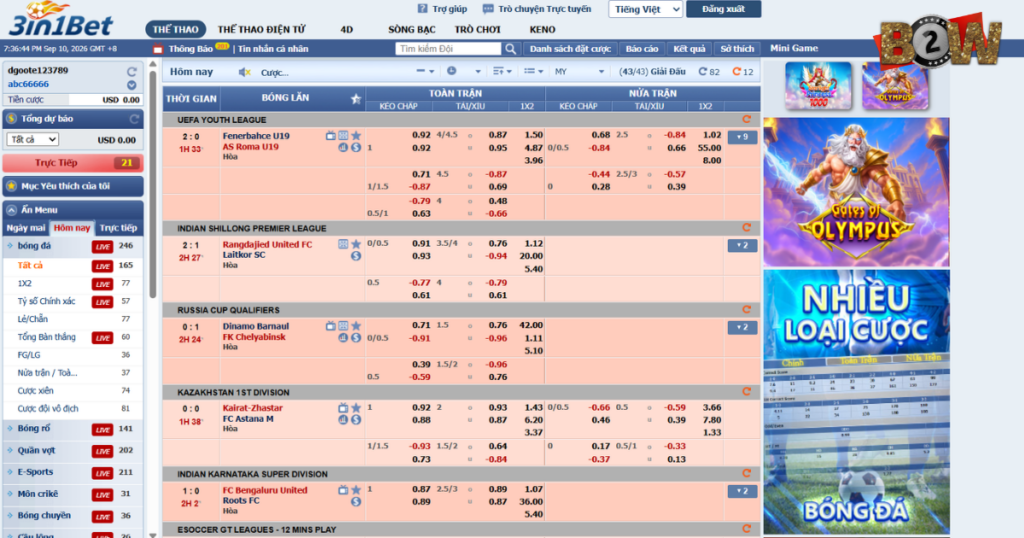Collapse sidebar via Ẩn Menu toggle
The width and height of the screenshot is (1024, 538).
[12, 210]
